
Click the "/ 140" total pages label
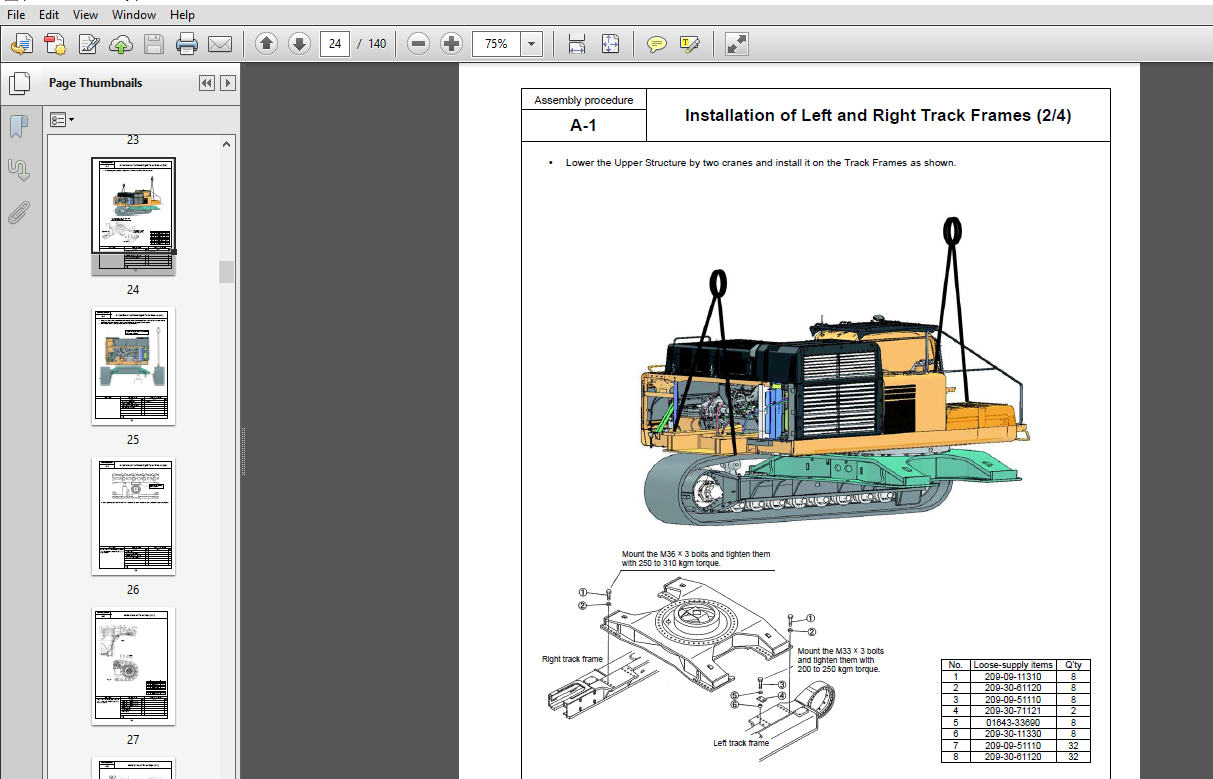pyautogui.click(x=371, y=44)
